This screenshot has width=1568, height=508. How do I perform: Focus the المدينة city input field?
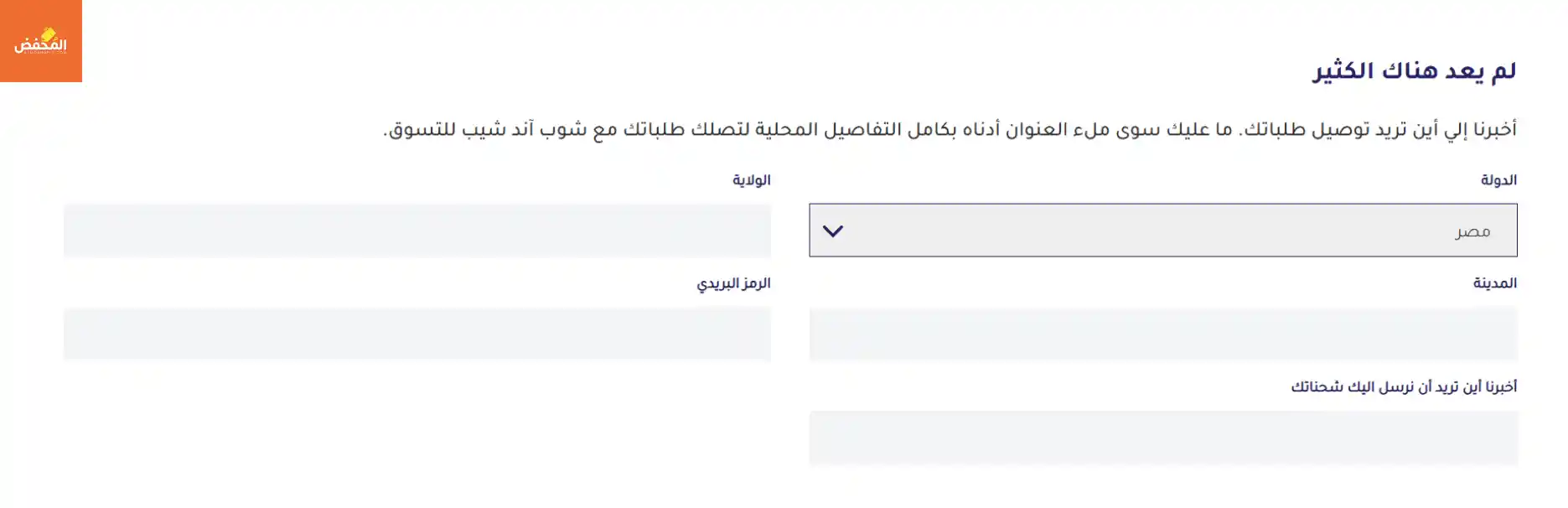point(1162,334)
